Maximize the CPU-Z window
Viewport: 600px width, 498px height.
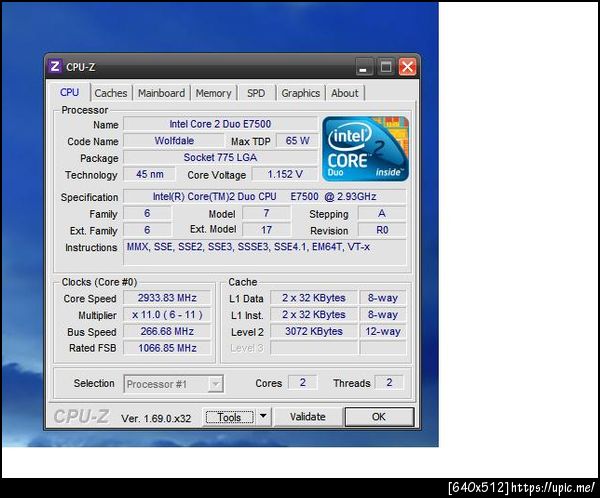[386, 67]
